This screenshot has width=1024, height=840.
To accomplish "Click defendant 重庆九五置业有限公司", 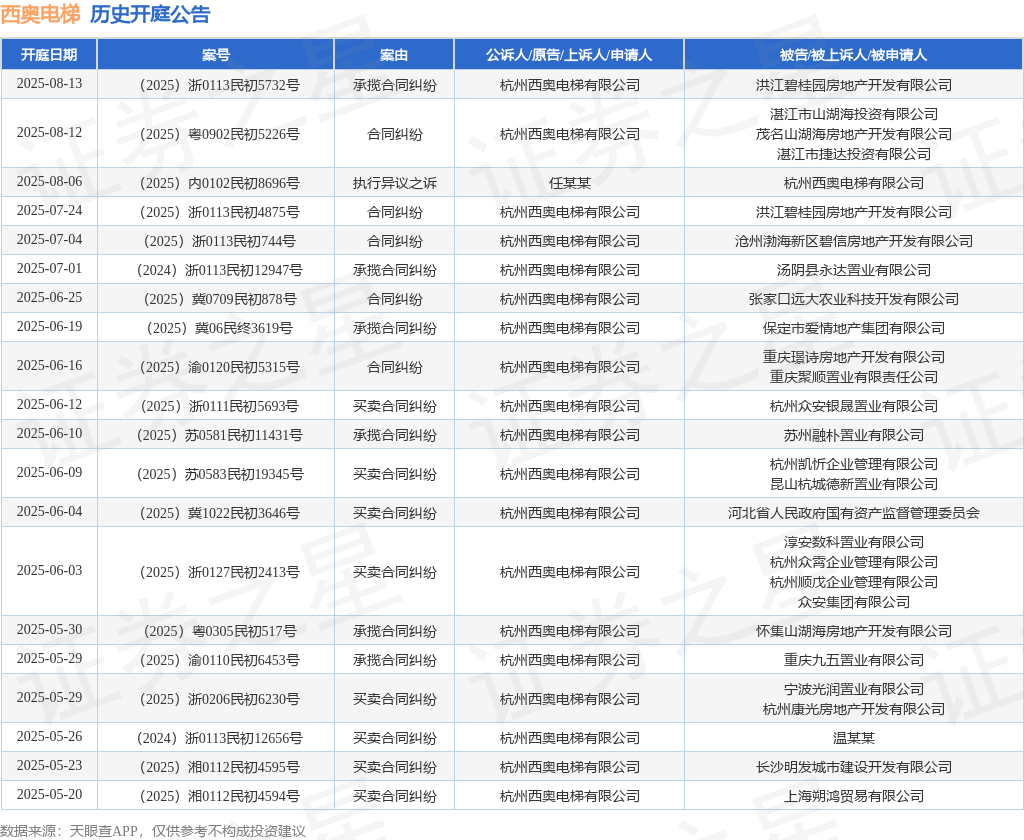I will [x=854, y=660].
